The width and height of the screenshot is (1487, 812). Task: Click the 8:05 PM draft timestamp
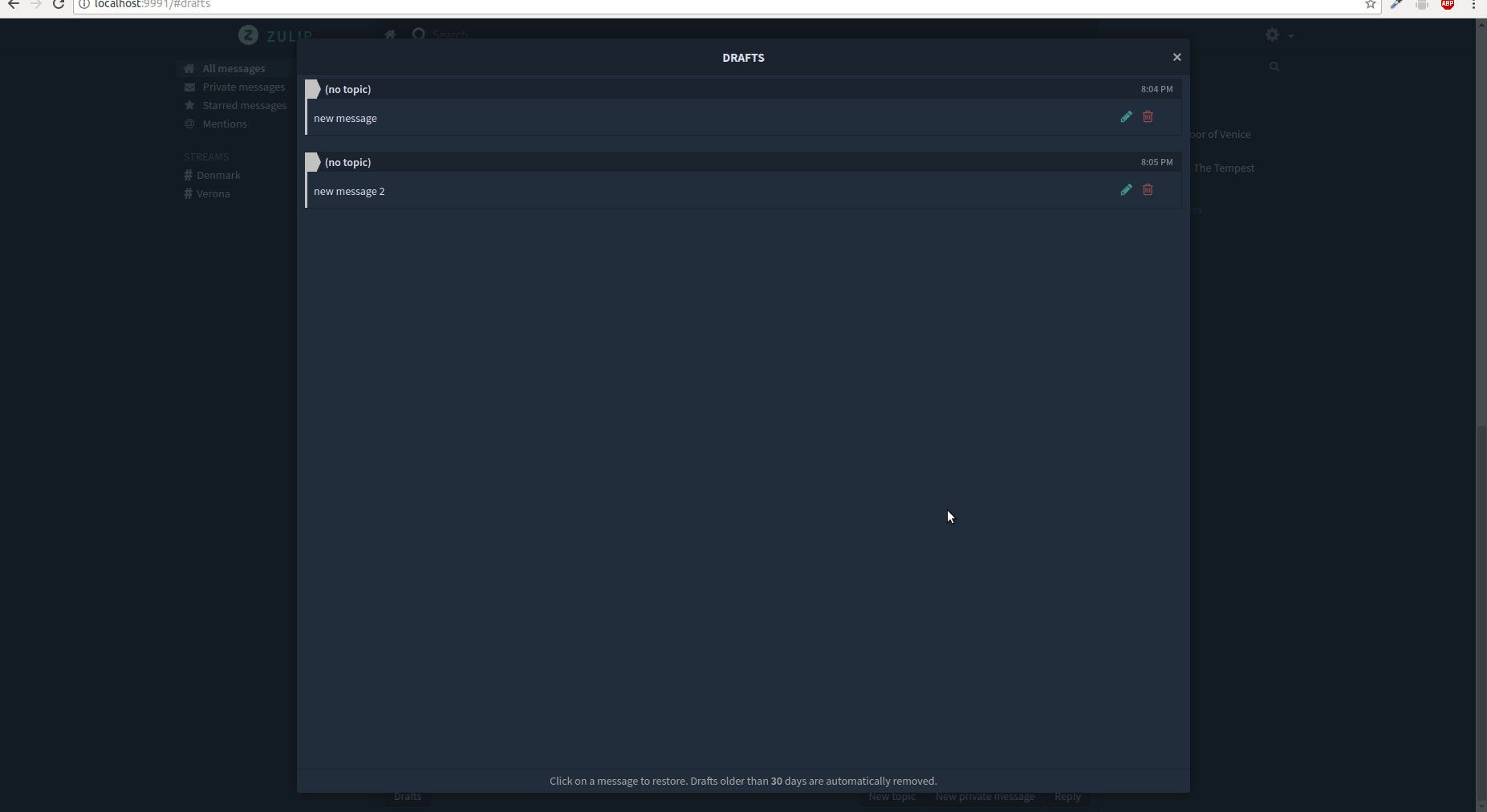(1156, 162)
